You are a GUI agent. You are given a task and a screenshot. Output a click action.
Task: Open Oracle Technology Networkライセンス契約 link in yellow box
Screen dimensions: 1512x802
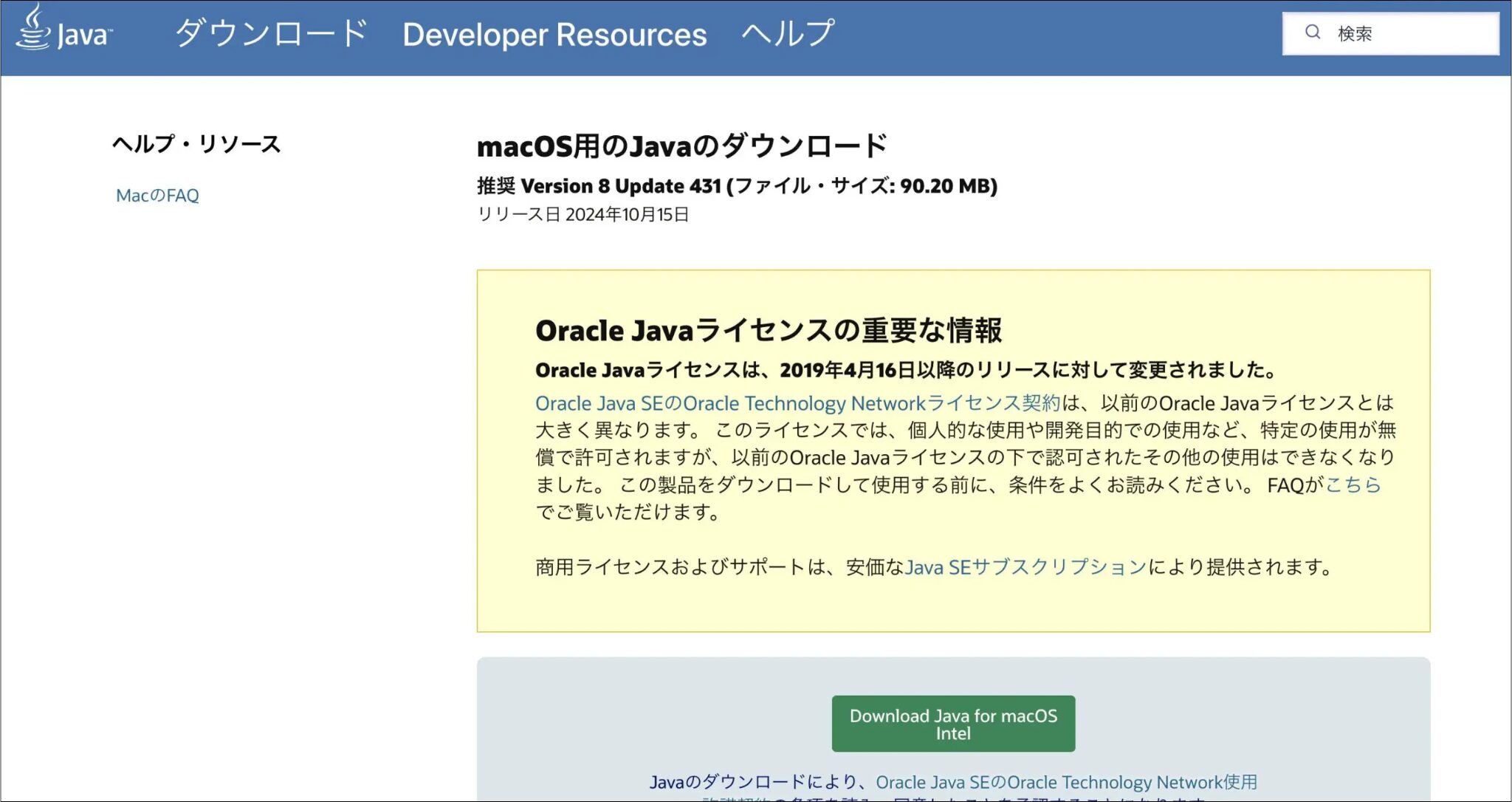[x=797, y=403]
